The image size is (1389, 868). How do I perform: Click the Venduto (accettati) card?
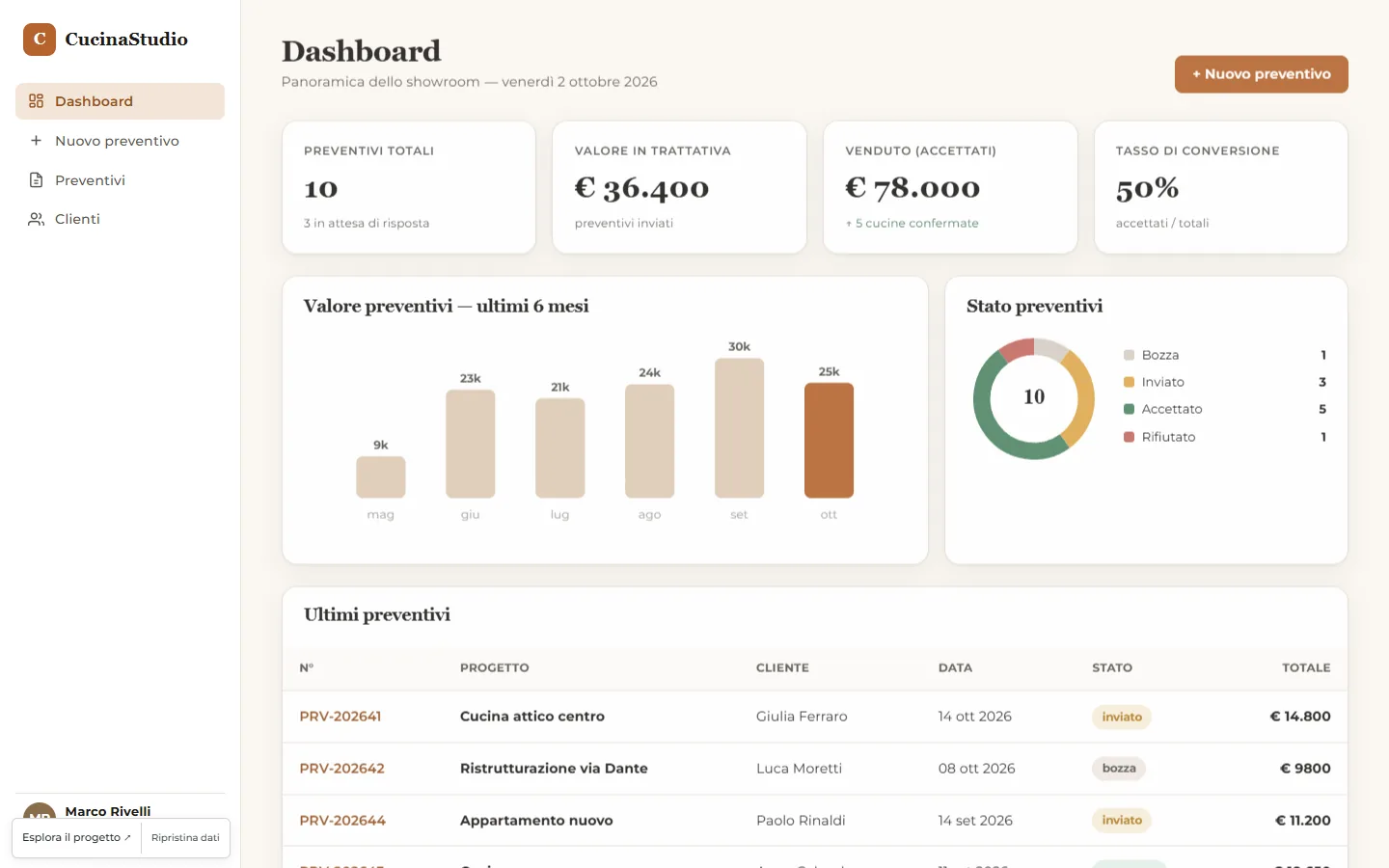tap(950, 187)
